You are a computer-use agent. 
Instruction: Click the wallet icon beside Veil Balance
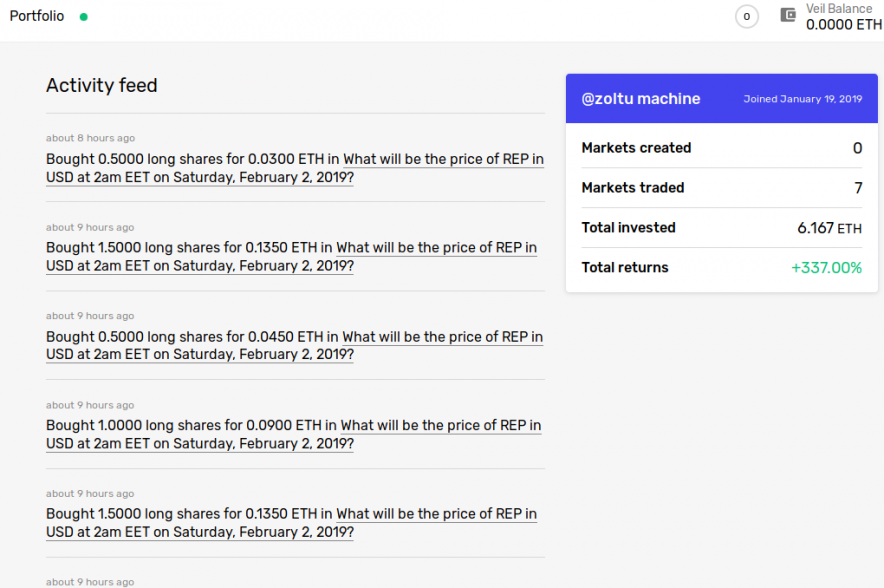pos(788,16)
